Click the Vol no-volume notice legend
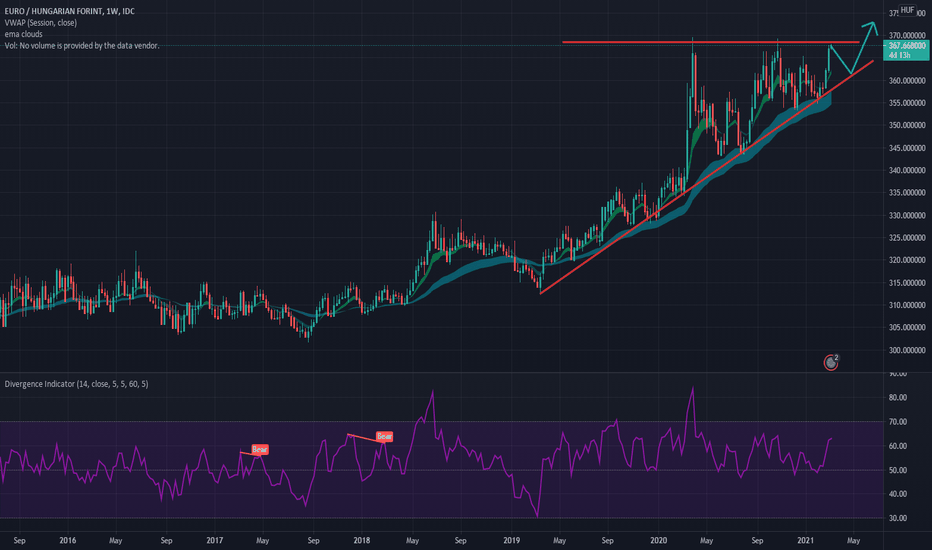 [82, 45]
